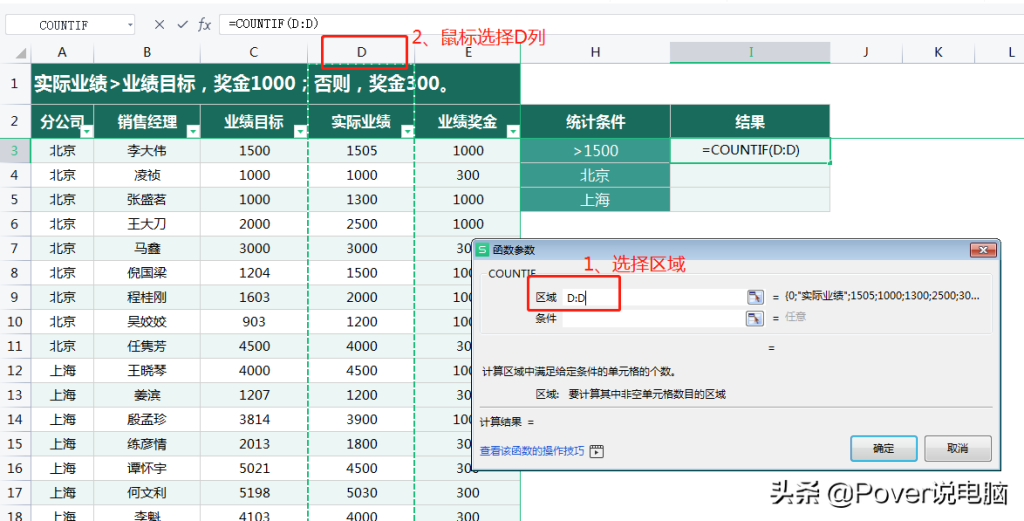Click the fx insert function icon

[204, 25]
